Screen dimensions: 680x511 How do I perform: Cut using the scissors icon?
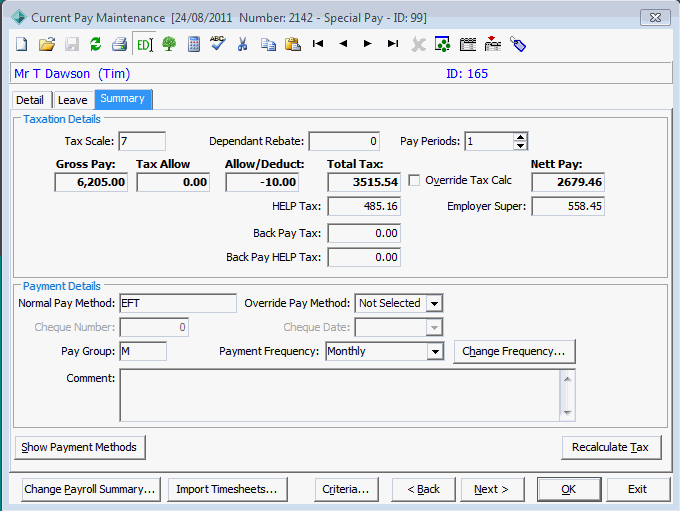(x=242, y=44)
